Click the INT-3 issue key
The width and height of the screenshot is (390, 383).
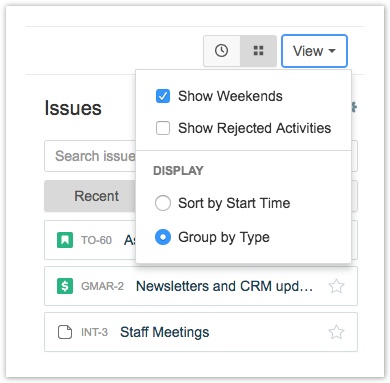pyautogui.click(x=94, y=332)
